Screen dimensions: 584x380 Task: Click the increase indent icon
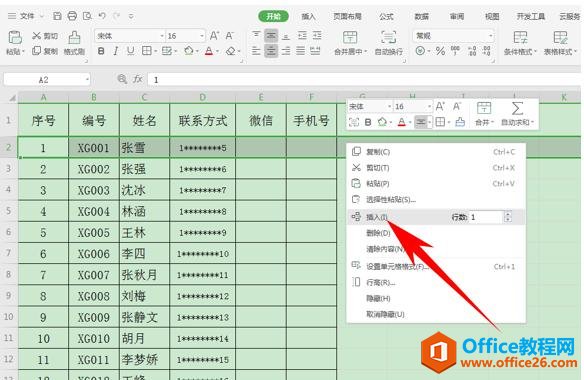pyautogui.click(x=317, y=36)
